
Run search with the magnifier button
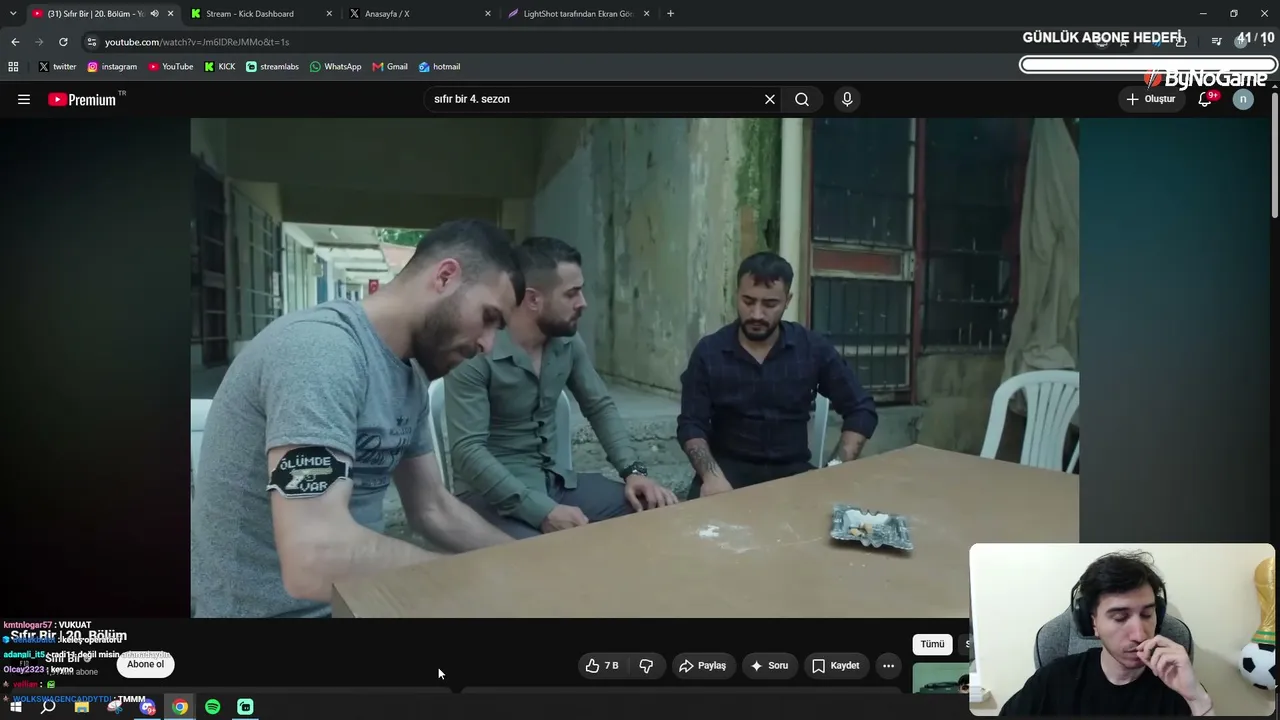(x=802, y=99)
